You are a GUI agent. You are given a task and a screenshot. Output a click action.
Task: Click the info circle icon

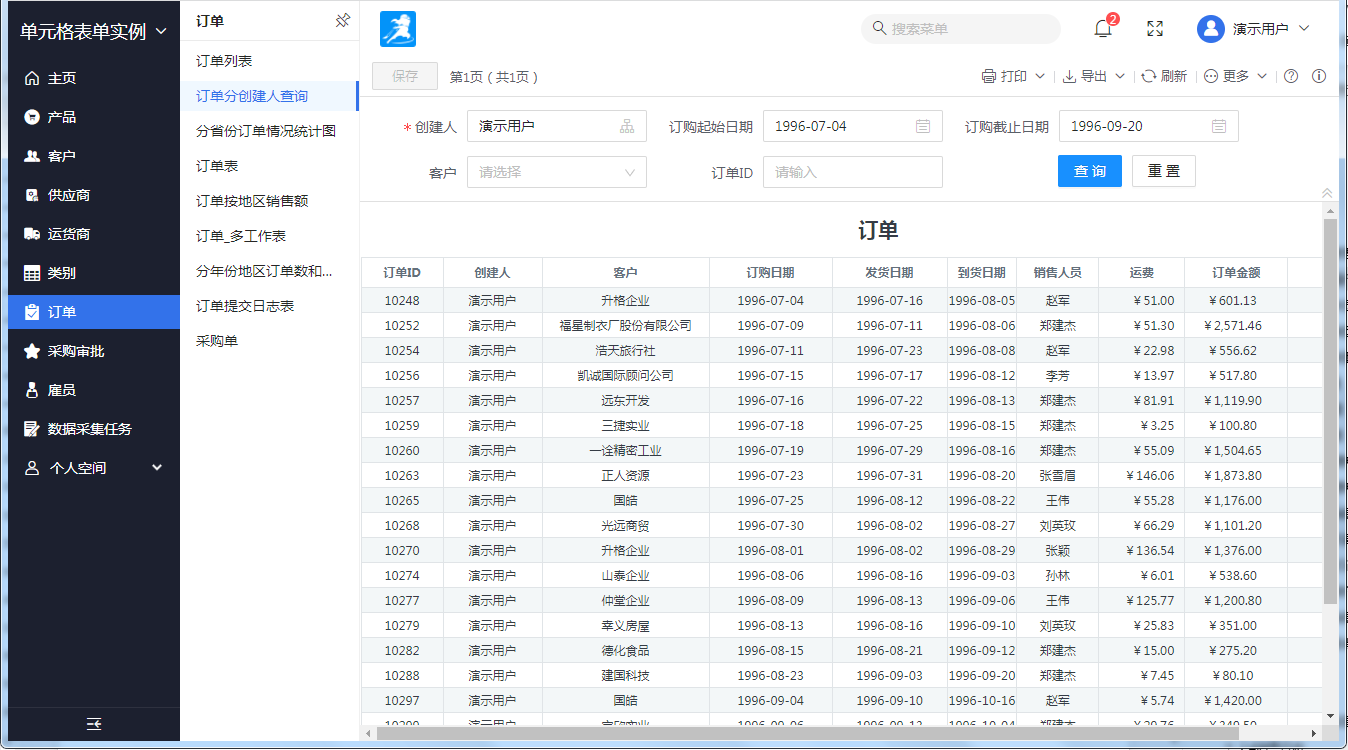1319,76
